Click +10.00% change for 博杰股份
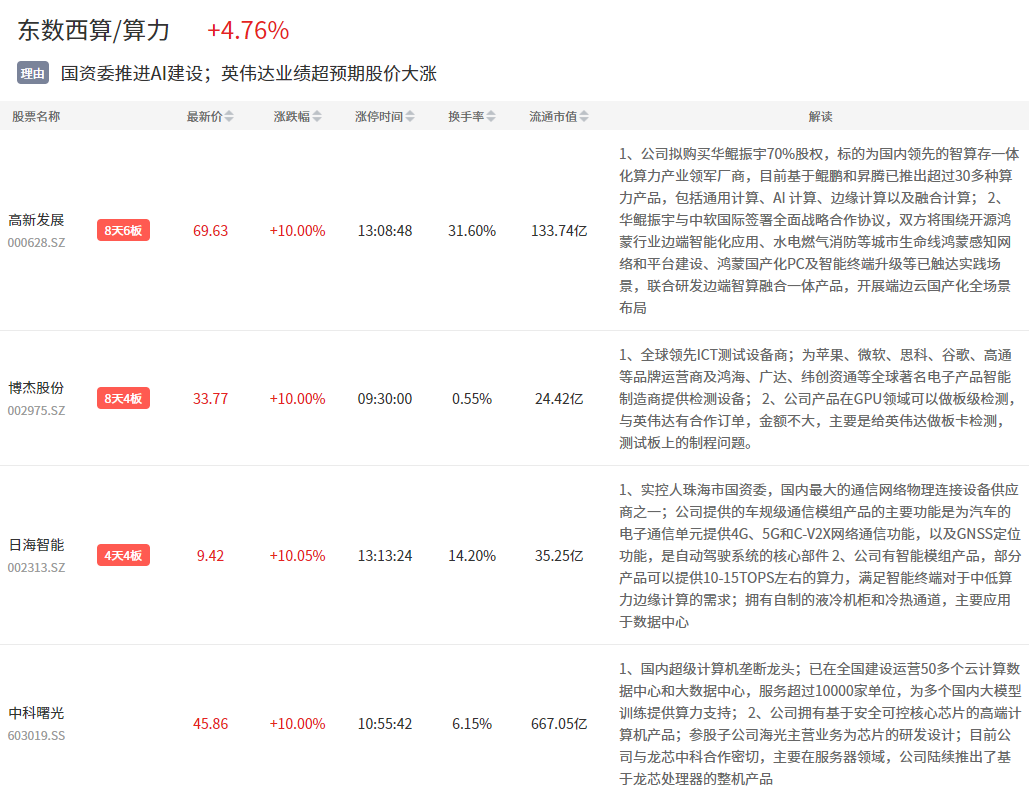 coord(297,399)
